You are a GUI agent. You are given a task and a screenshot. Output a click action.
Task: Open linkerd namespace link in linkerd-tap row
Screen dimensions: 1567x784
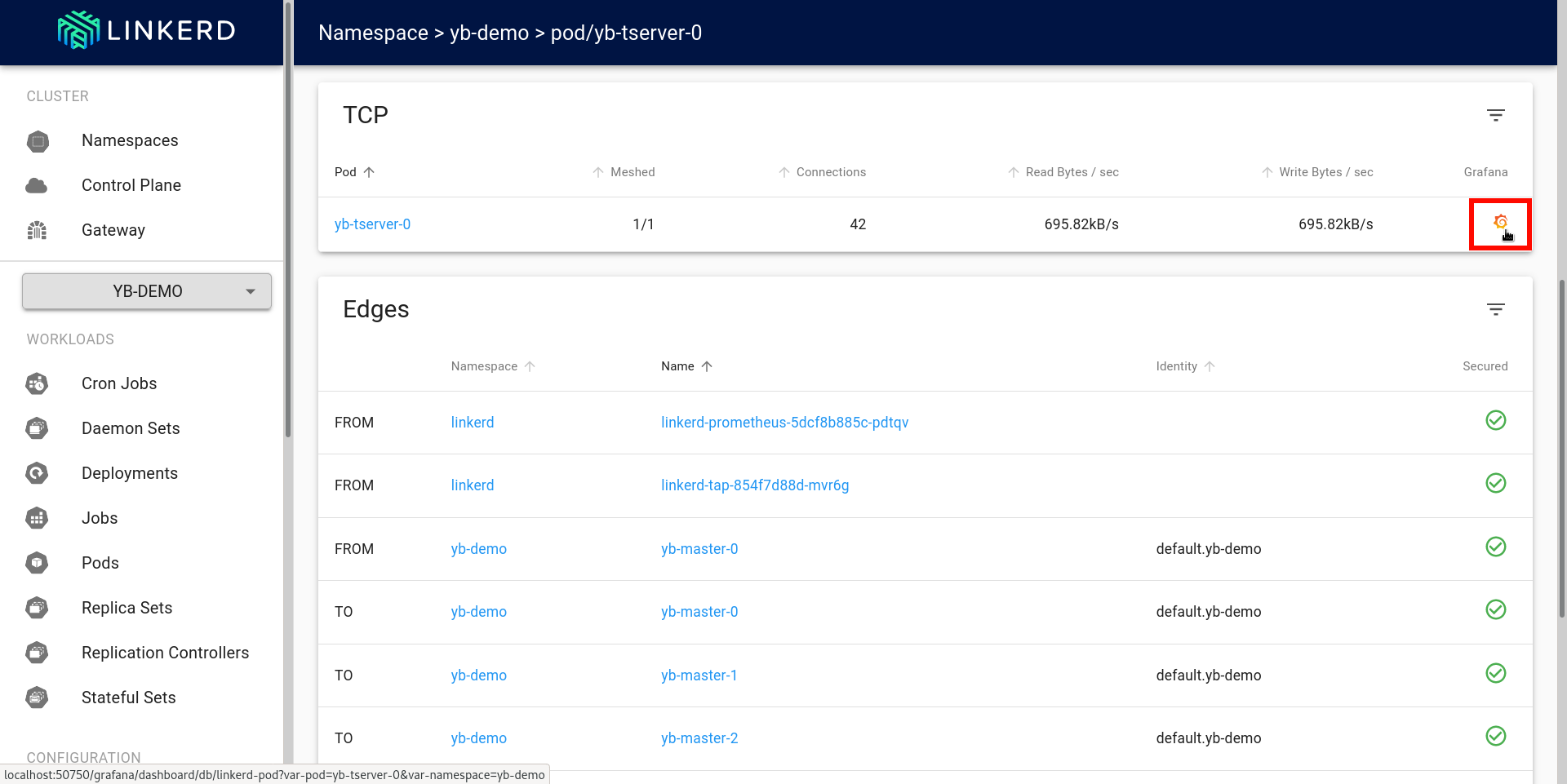tap(473, 485)
